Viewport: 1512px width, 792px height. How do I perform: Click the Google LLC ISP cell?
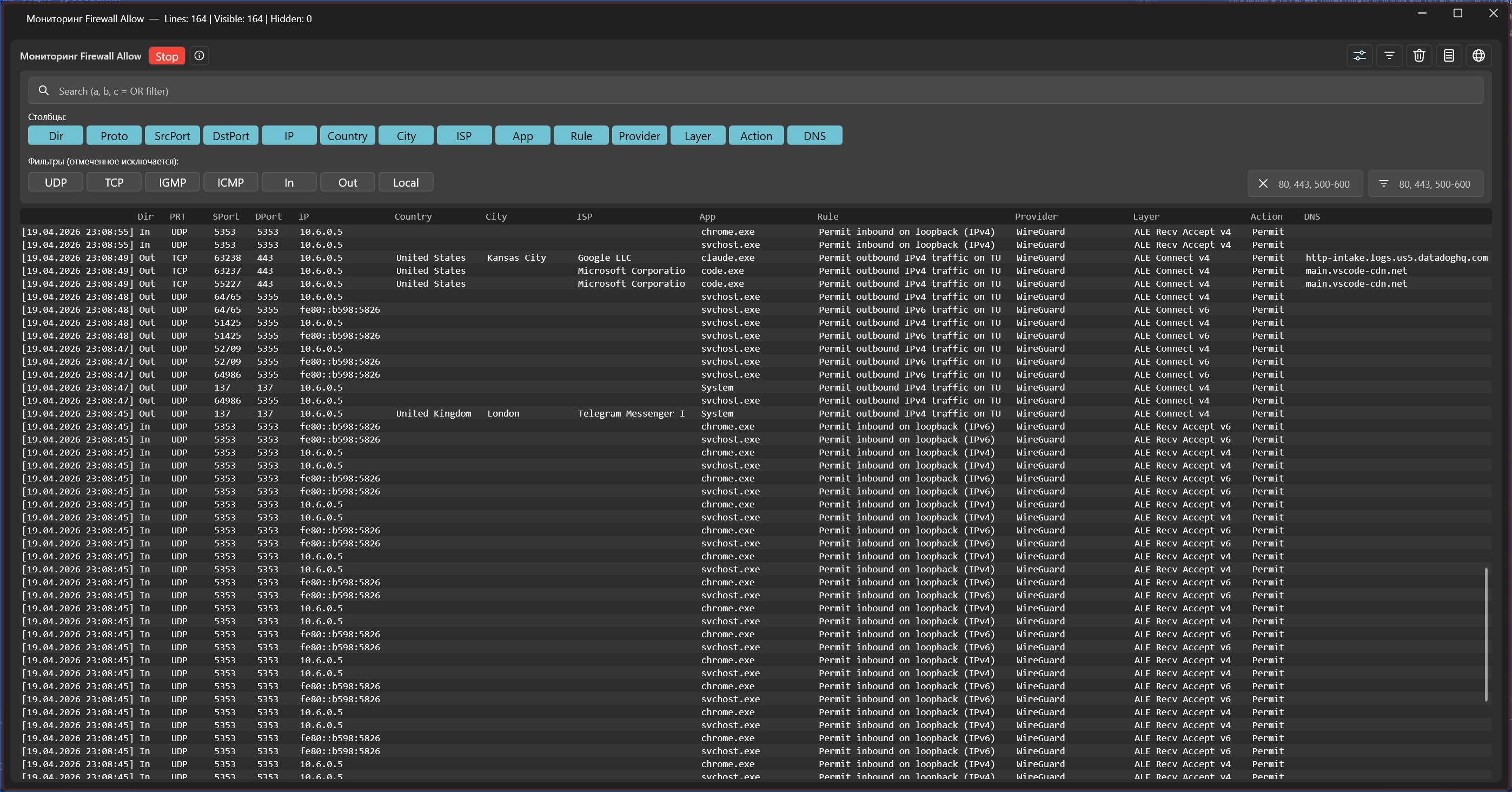click(605, 258)
